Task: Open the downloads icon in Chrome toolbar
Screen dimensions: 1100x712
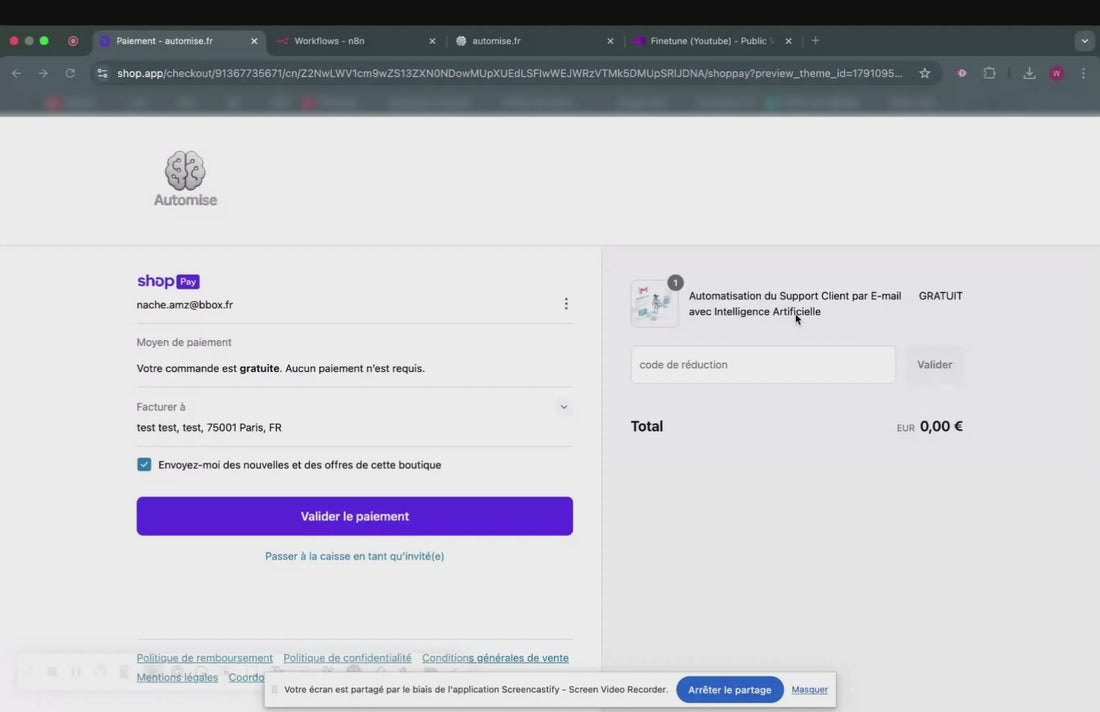Action: 1029,73
